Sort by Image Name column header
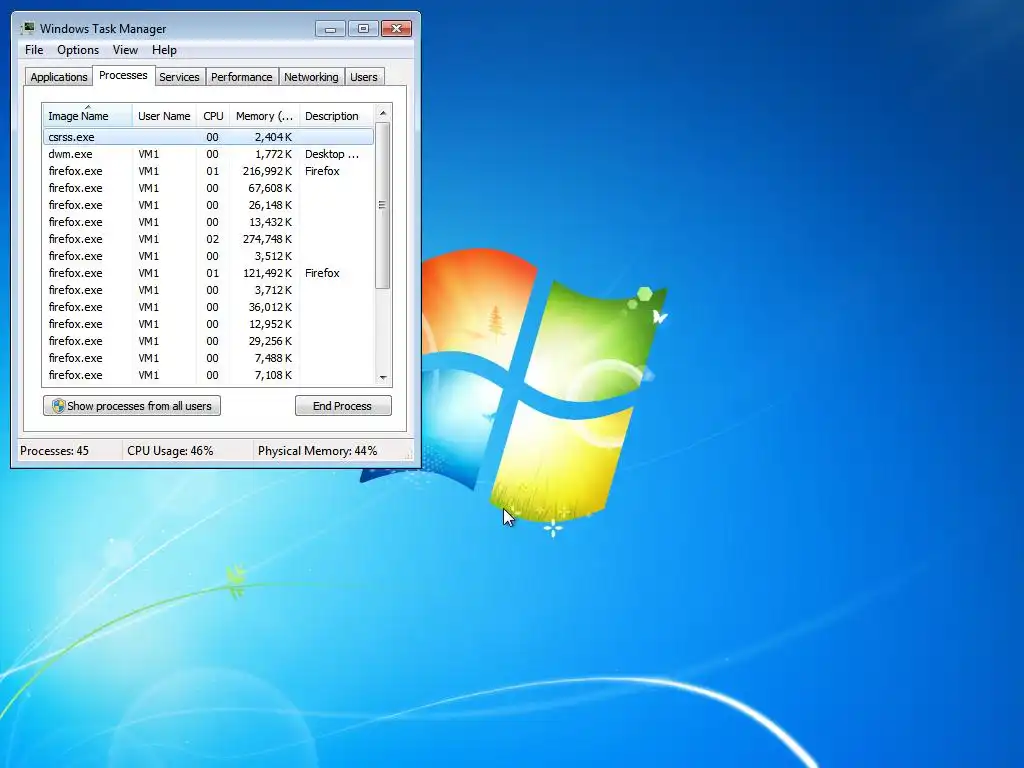 pyautogui.click(x=88, y=116)
